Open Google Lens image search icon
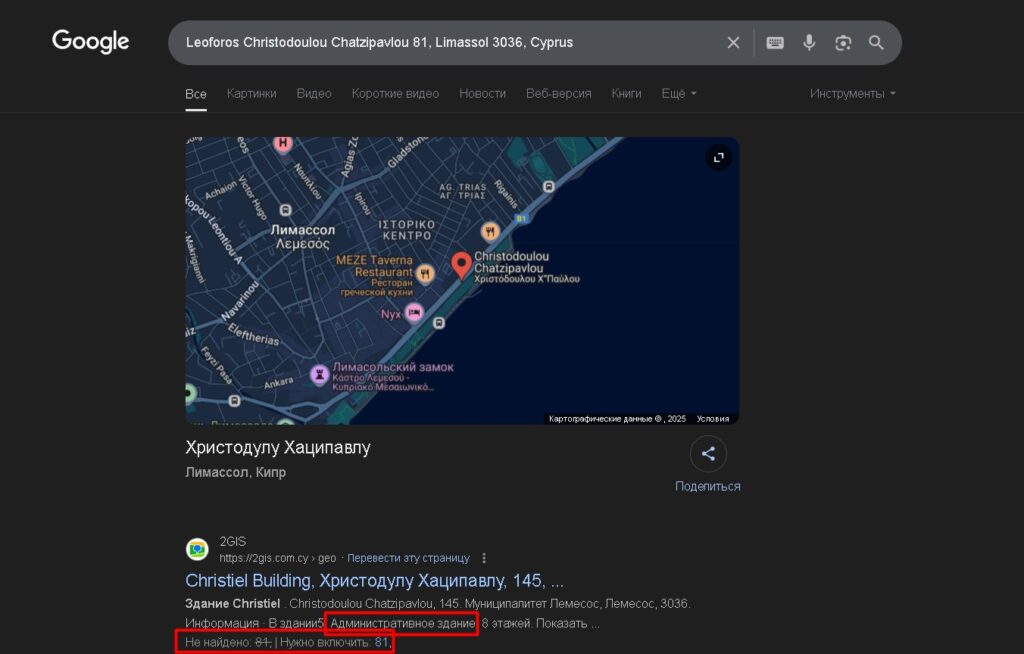This screenshot has height=654, width=1024. 842,43
